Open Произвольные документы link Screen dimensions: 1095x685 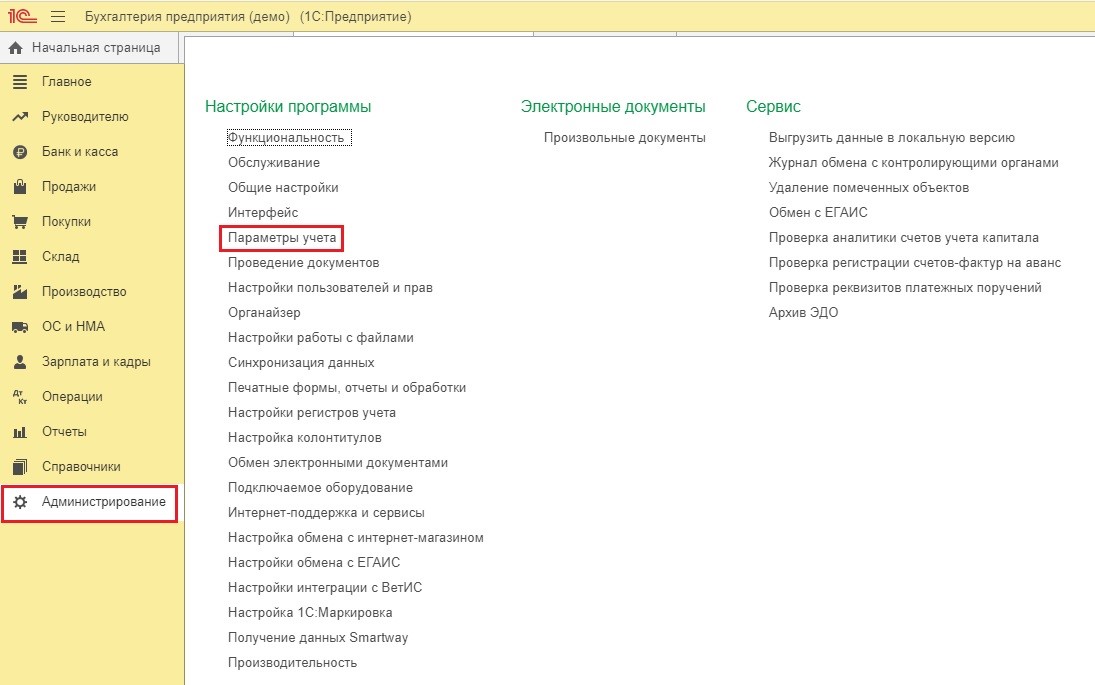point(624,138)
